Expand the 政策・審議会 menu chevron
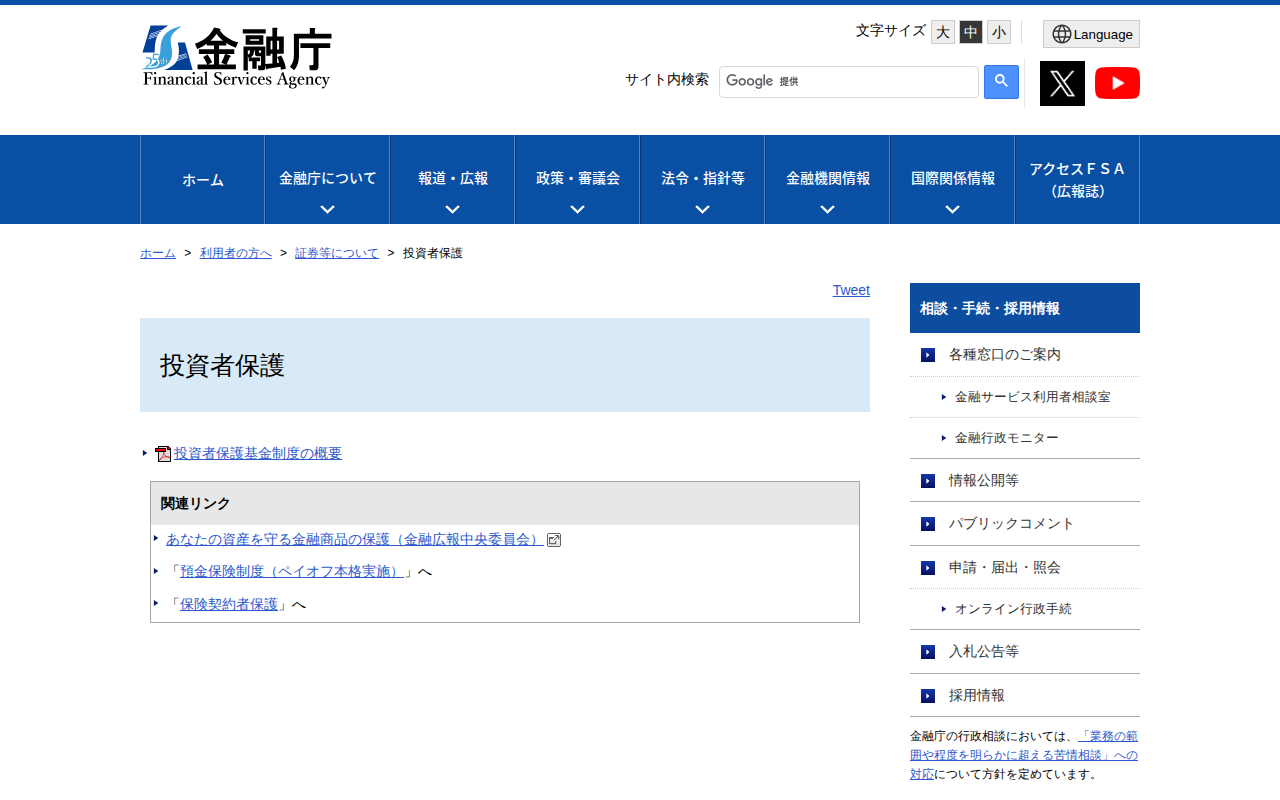 pyautogui.click(x=577, y=209)
